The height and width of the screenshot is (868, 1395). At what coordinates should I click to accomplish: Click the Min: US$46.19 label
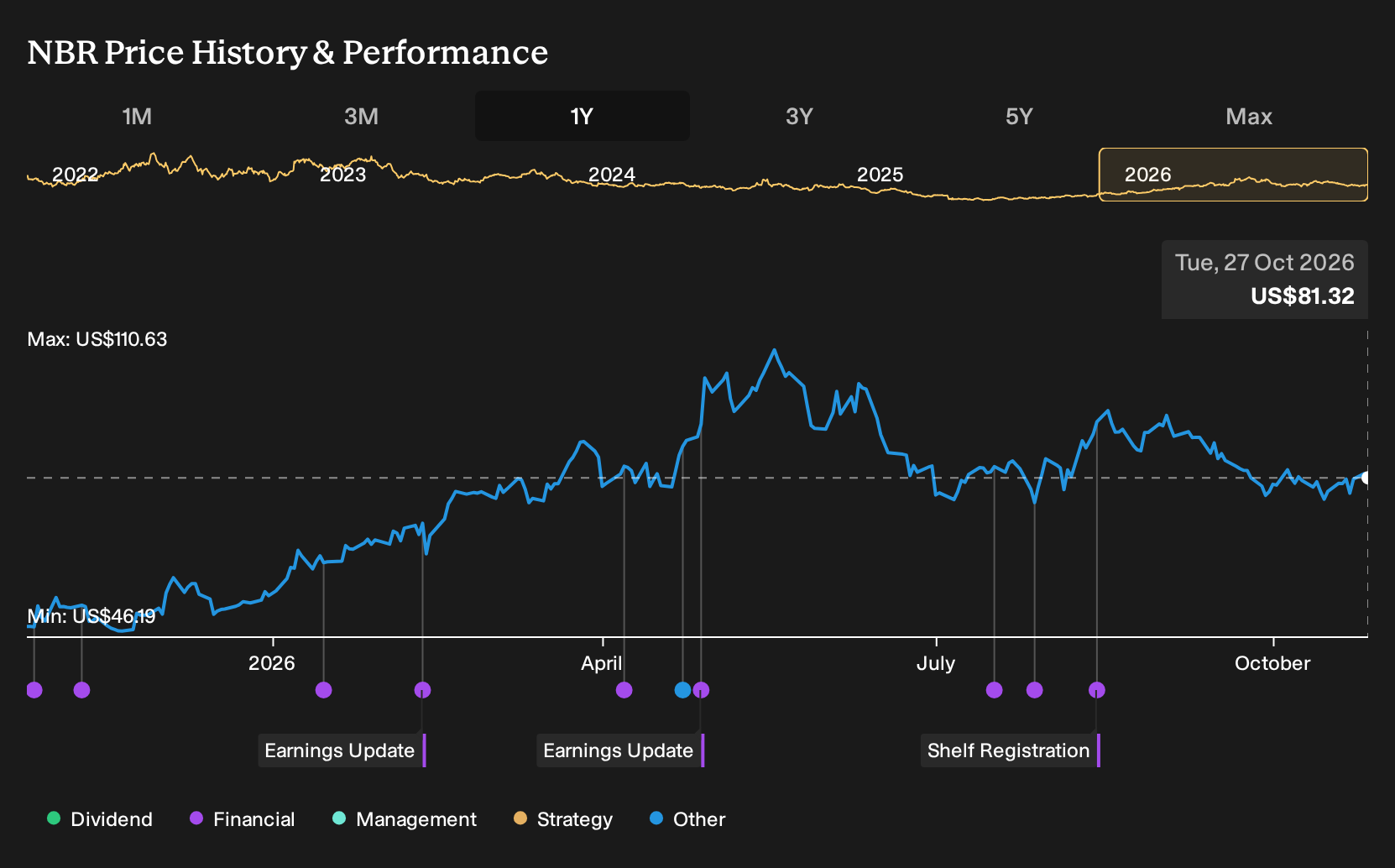tap(91, 616)
